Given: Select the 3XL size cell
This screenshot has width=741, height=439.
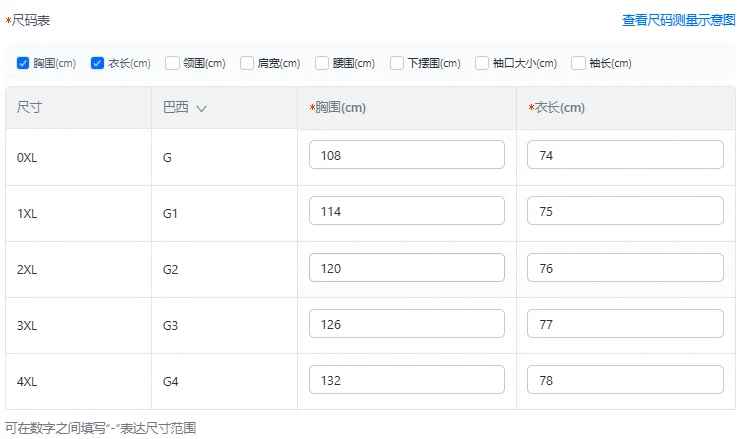Looking at the screenshot, I should [78, 326].
